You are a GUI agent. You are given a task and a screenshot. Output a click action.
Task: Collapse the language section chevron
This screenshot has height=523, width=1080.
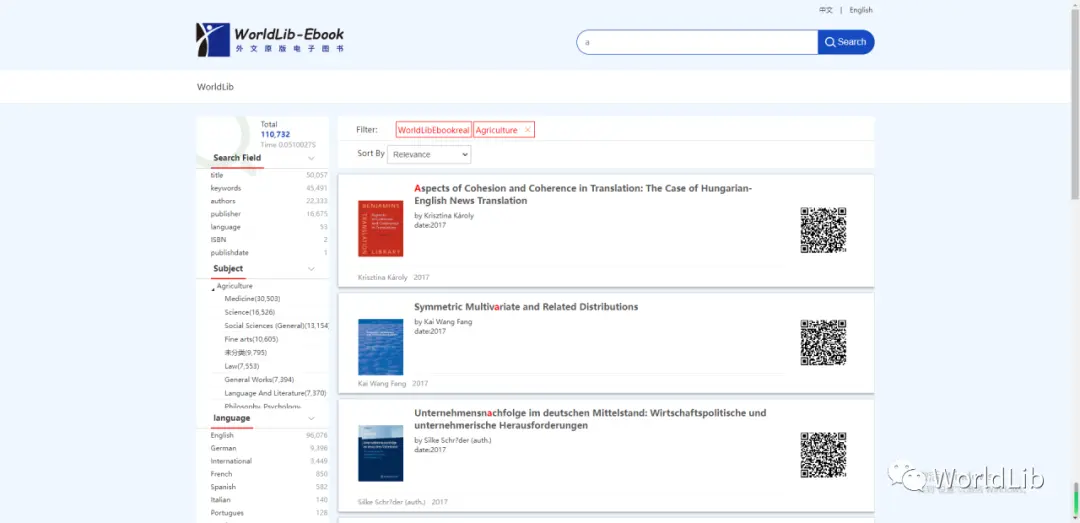point(311,418)
